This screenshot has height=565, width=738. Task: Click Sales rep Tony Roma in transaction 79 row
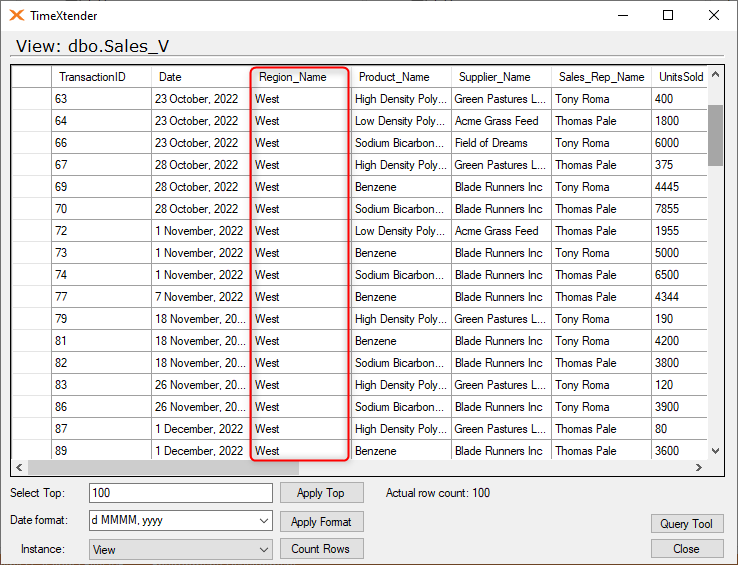601,319
